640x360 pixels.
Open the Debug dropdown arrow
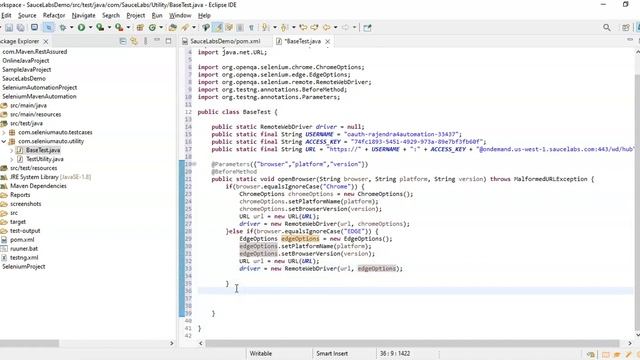coord(71,28)
